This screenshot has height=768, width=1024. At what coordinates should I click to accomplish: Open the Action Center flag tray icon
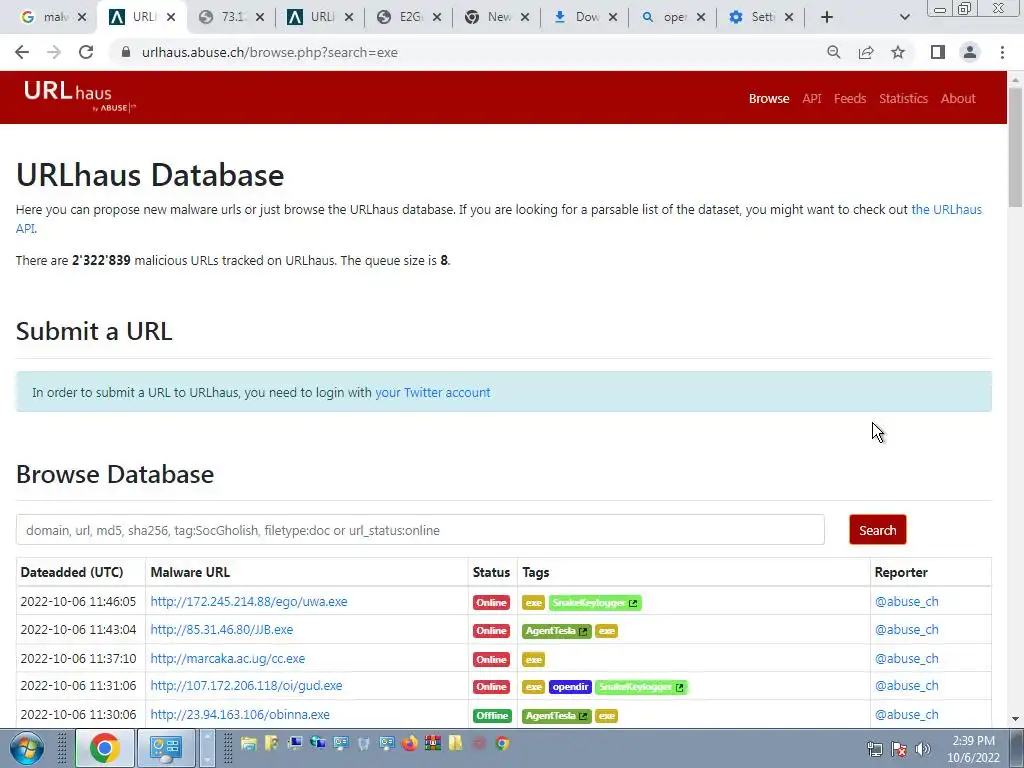(899, 749)
